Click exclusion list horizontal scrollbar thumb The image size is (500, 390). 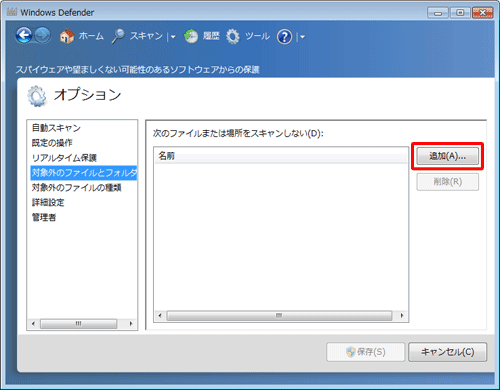click(279, 315)
